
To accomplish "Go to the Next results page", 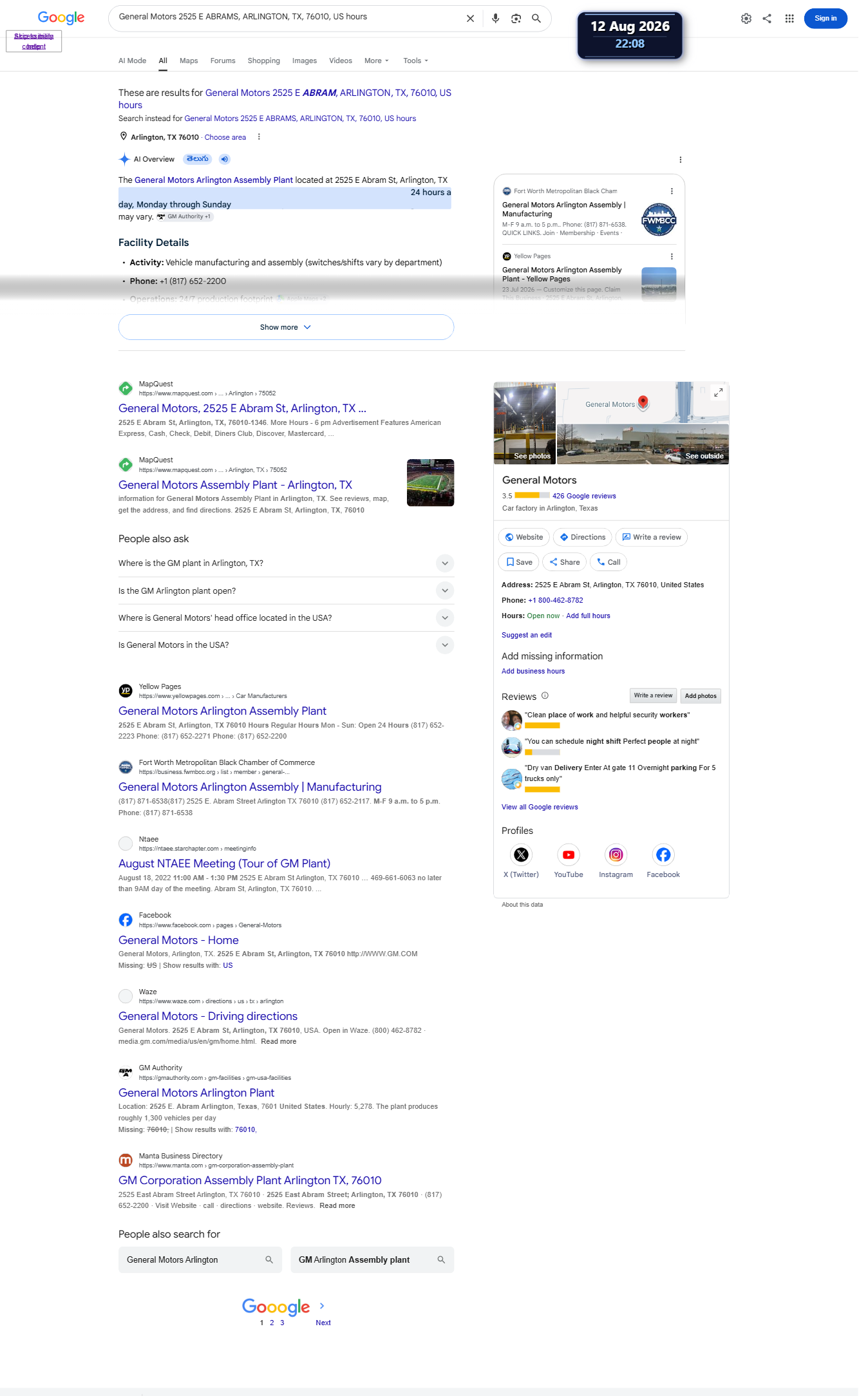I will tap(323, 1323).
